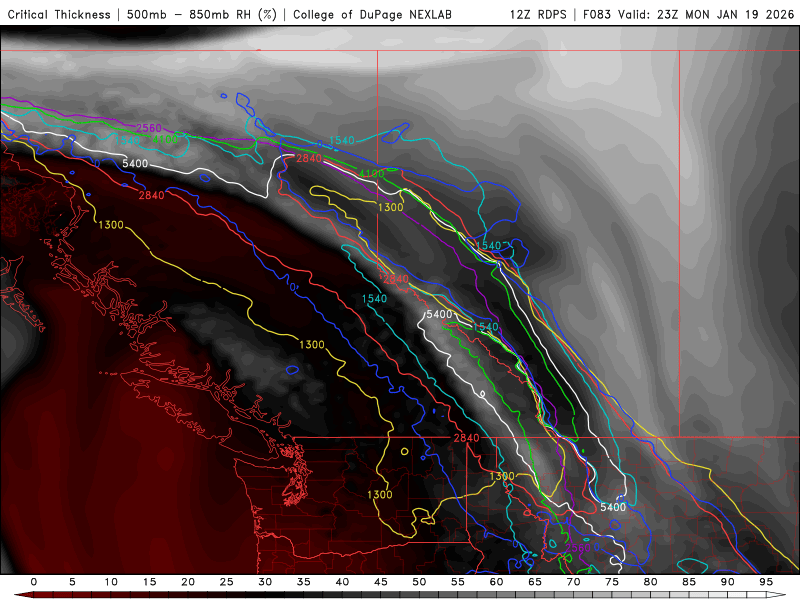Click the blue "0" contour label beside cyan "1540"
The image size is (800, 600).
tap(320, 144)
